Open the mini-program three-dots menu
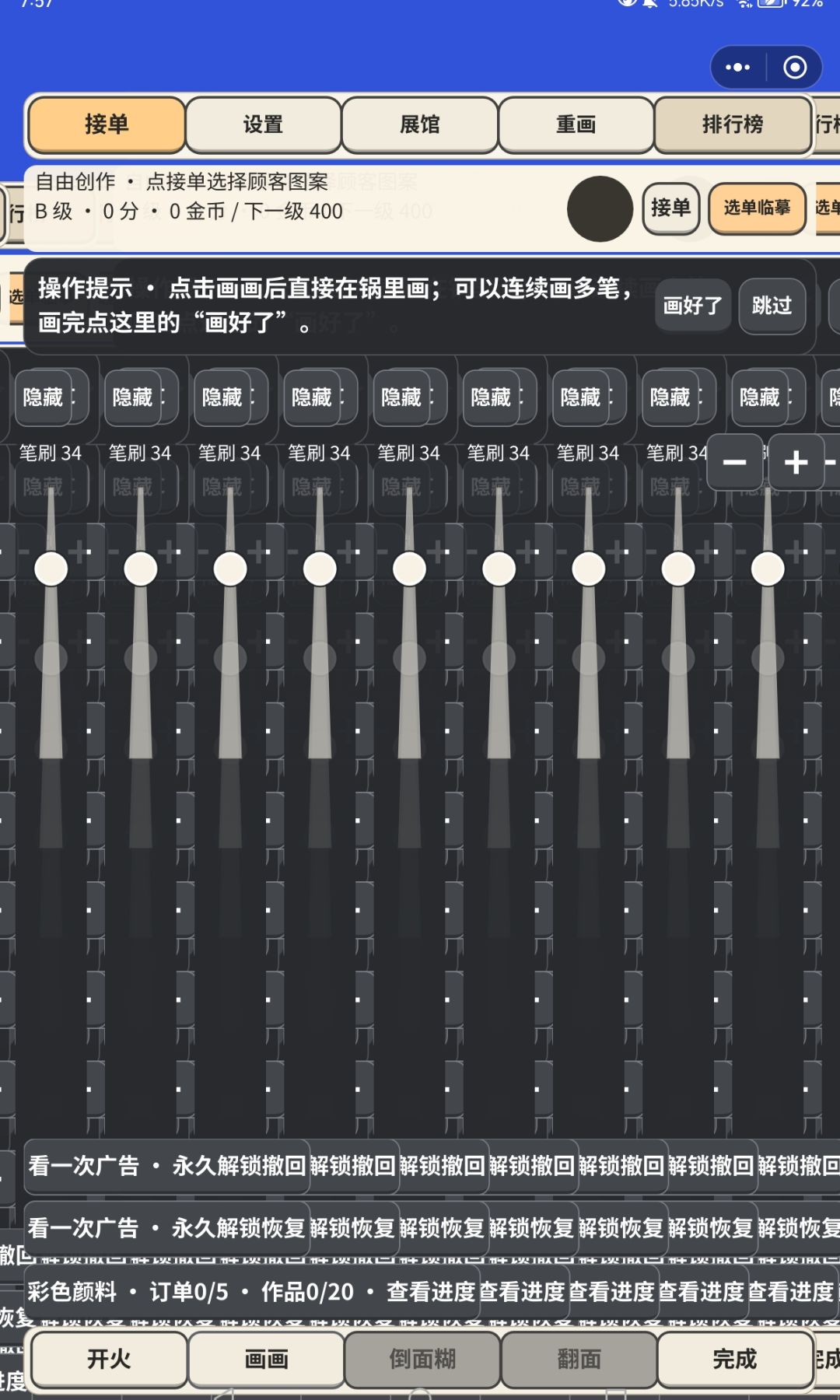Screen dimensions: 840x1400 tap(737, 68)
